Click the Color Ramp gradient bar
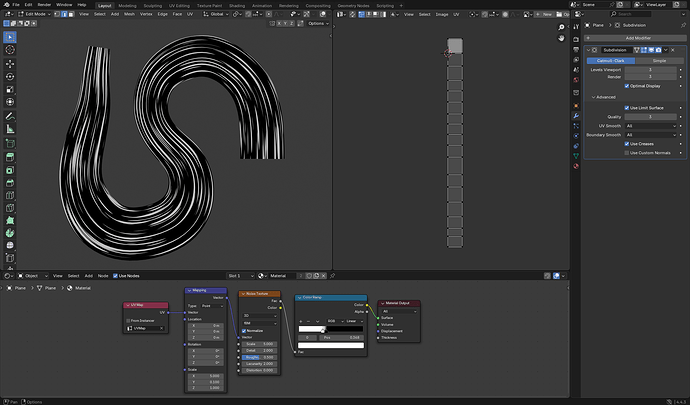This screenshot has width=690, height=405. (x=330, y=329)
